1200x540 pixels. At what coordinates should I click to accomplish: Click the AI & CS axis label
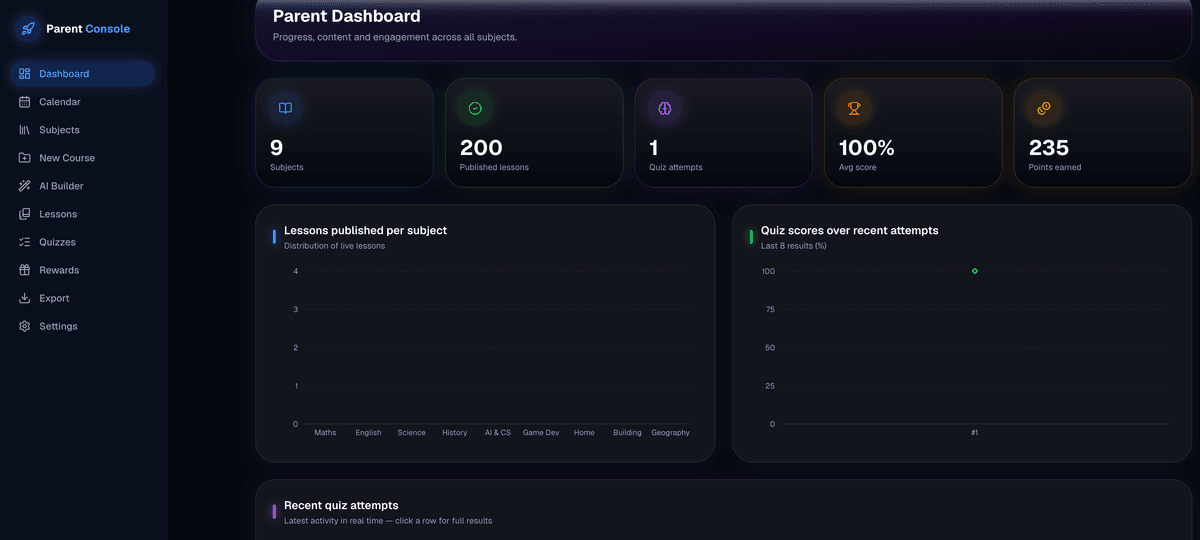(497, 433)
